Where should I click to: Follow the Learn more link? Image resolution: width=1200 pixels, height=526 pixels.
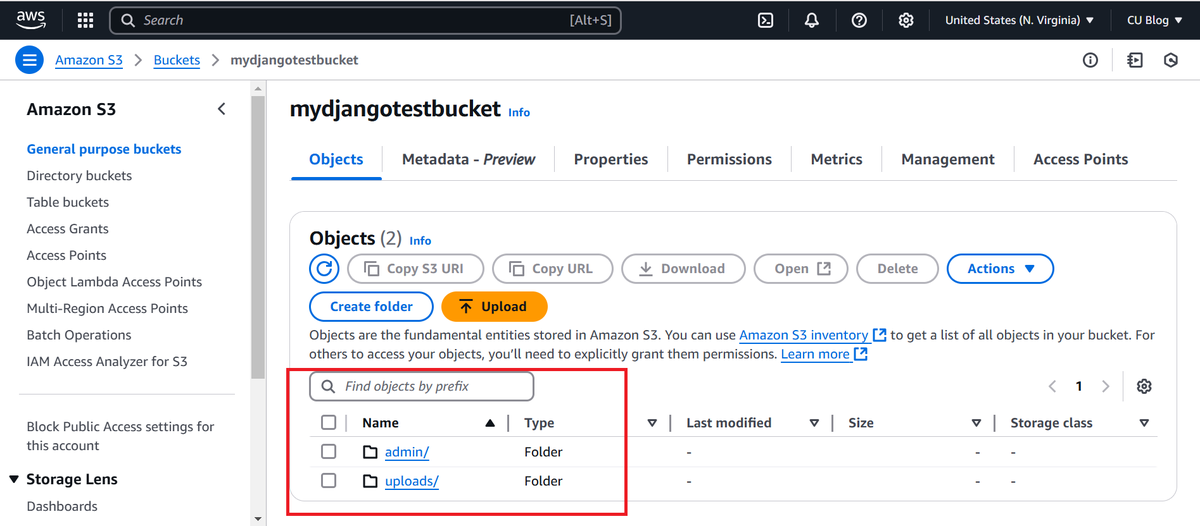[x=824, y=354]
